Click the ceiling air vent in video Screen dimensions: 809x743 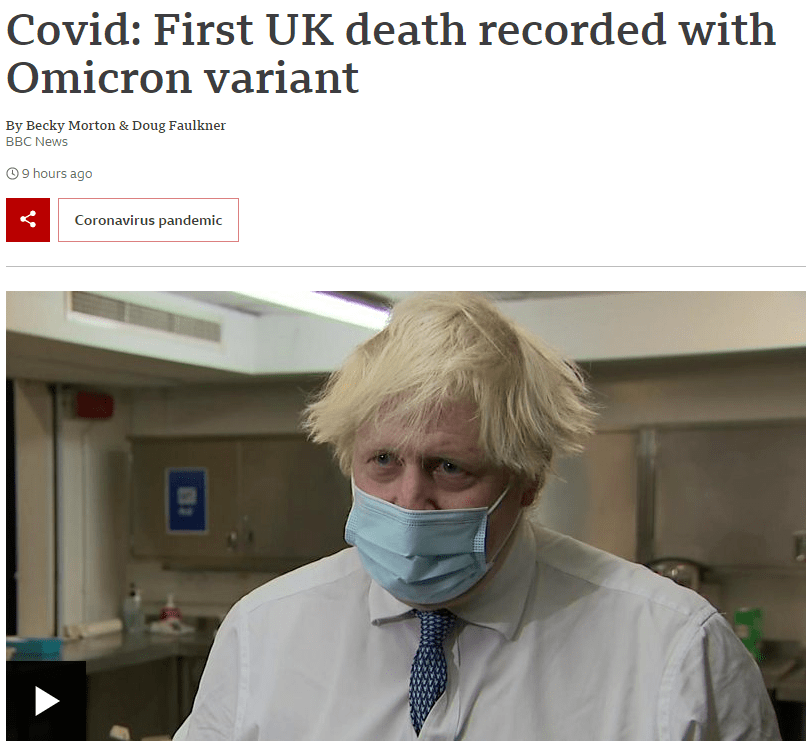(x=146, y=316)
